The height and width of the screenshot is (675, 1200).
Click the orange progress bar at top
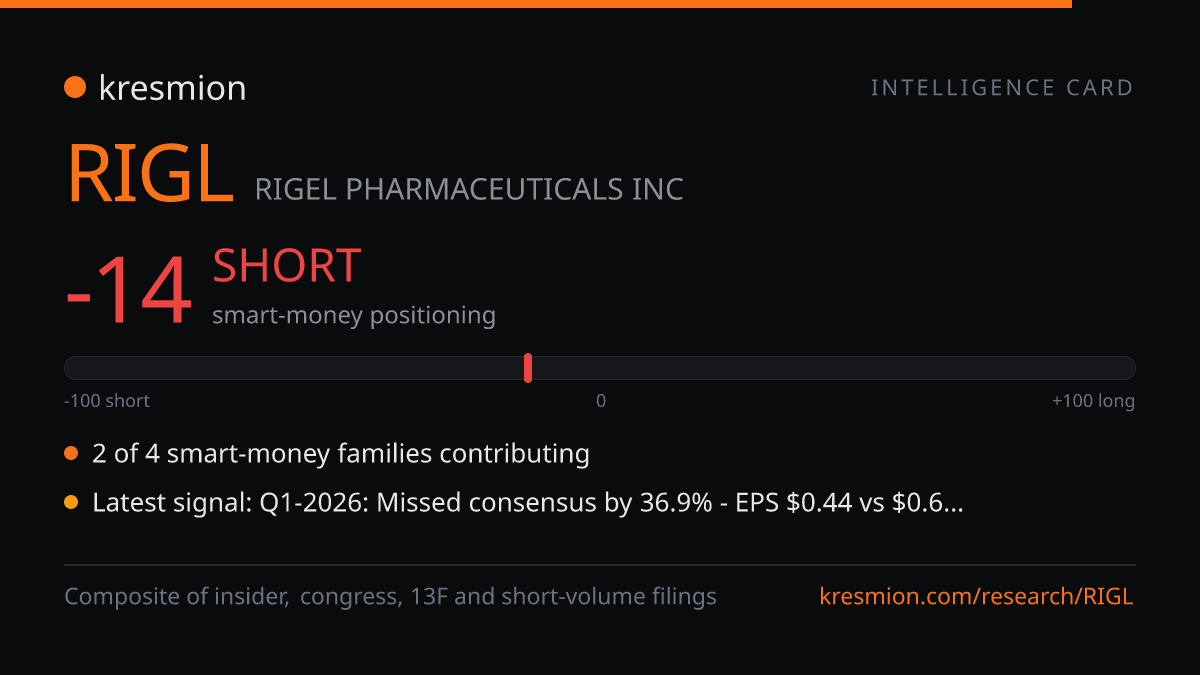click(536, 4)
